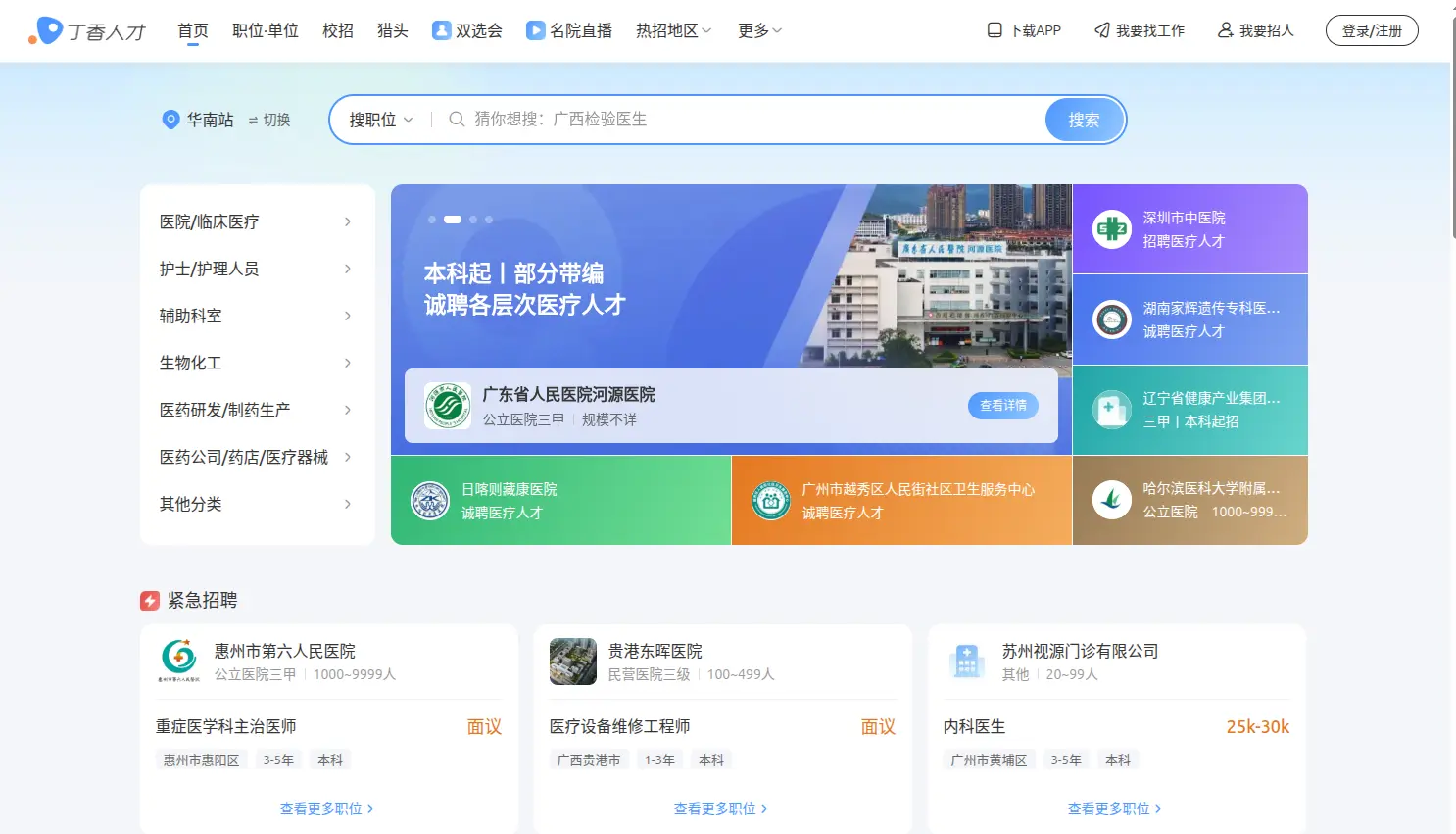Select the last carousel indicator dot
The height and width of the screenshot is (834, 1456).
(489, 220)
